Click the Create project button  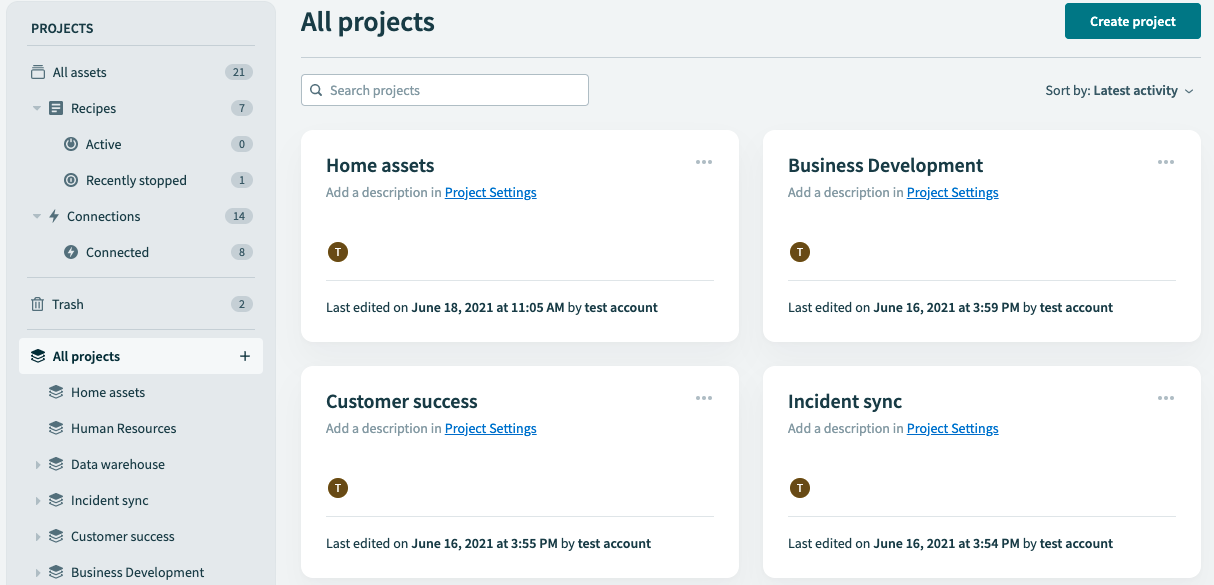coord(1132,21)
